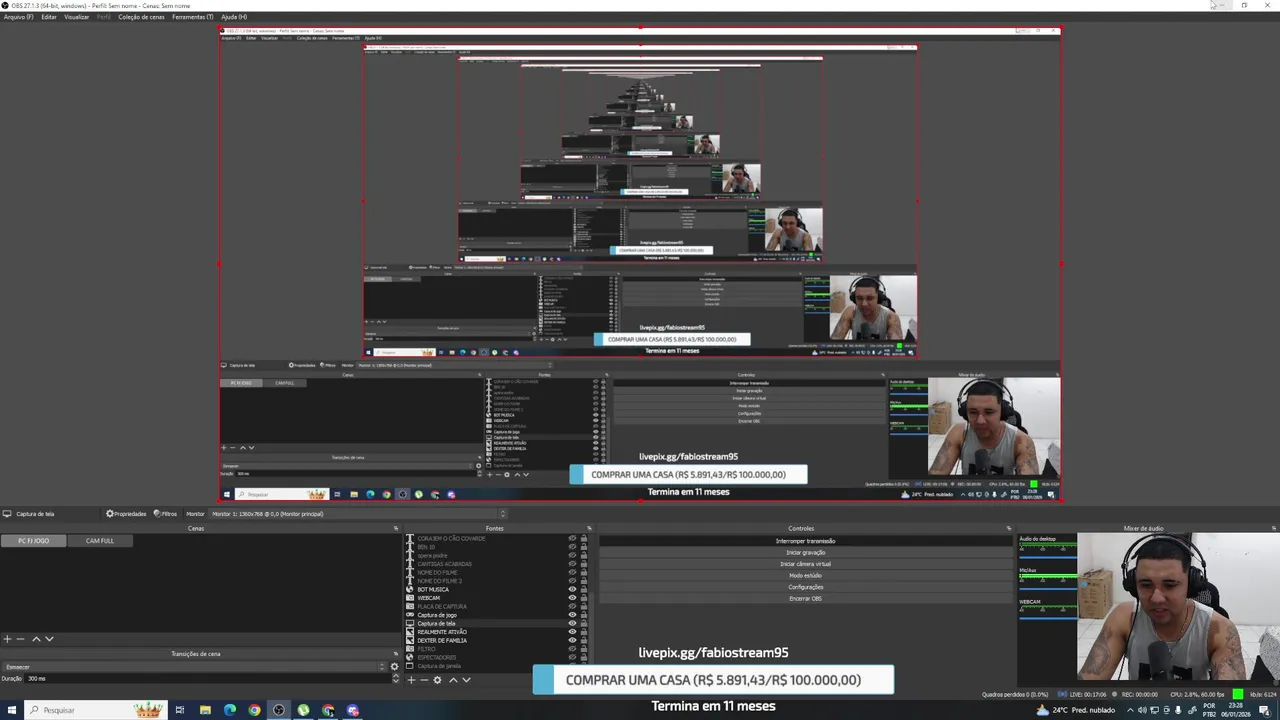Click the weather widget showing 24°C
The image size is (1280, 720).
(1076, 710)
